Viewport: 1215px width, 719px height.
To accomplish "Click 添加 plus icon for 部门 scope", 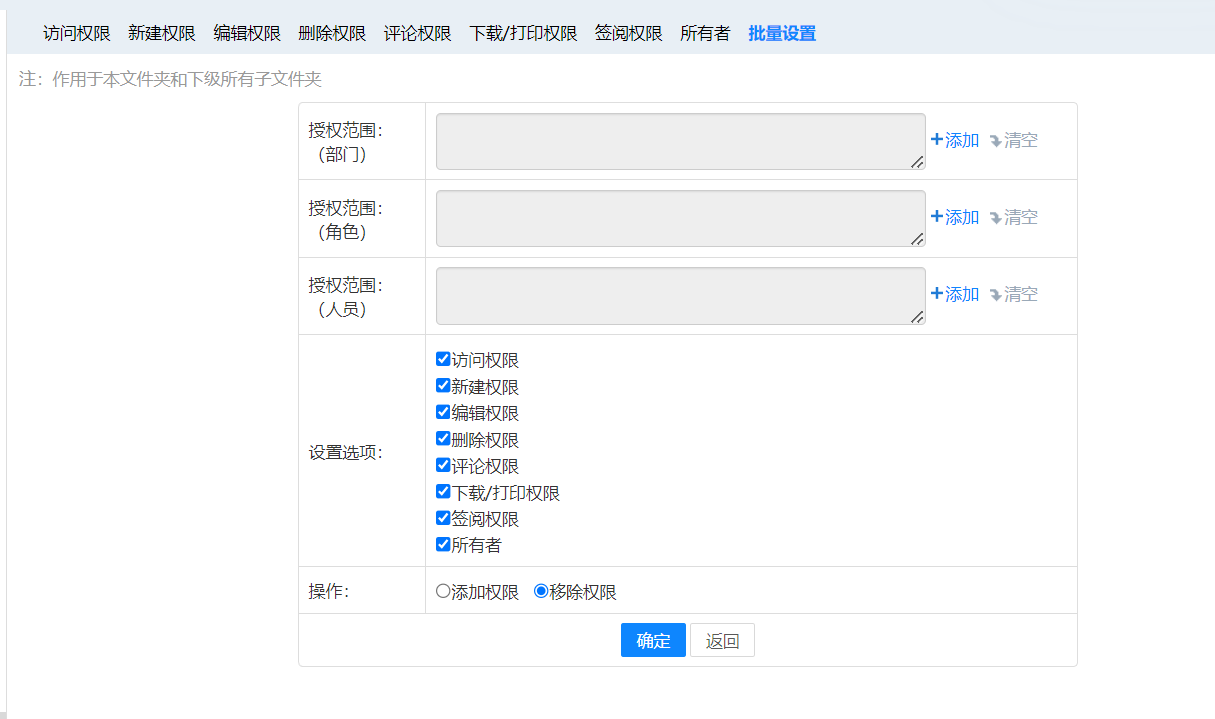I will click(937, 140).
